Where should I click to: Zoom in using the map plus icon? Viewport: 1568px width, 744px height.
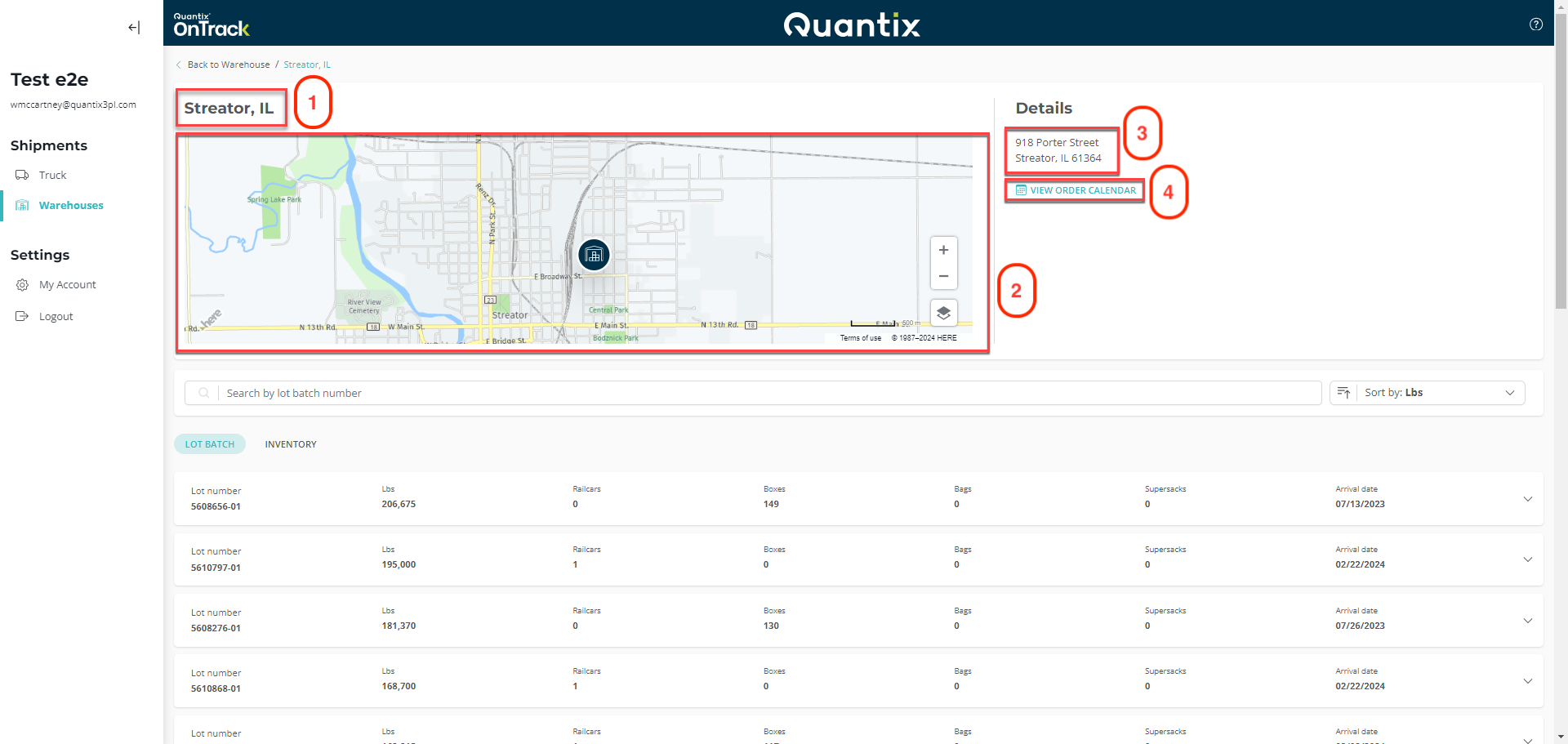[943, 250]
